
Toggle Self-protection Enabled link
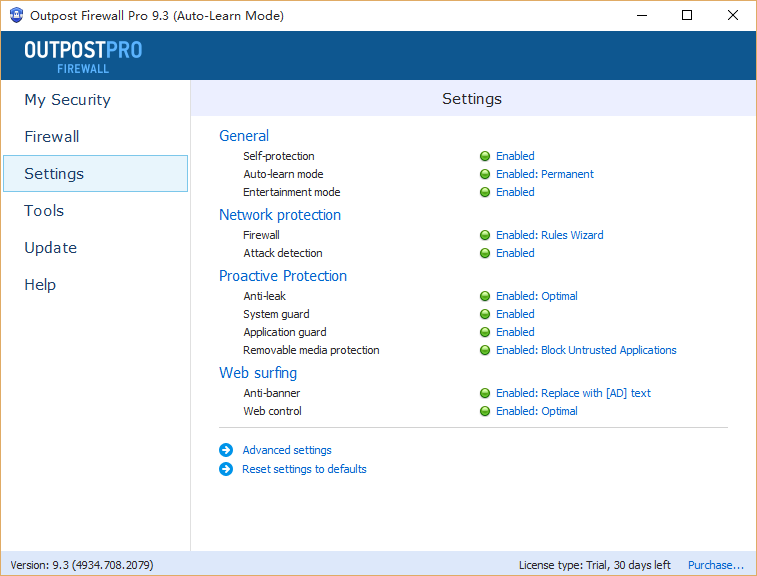click(x=515, y=156)
